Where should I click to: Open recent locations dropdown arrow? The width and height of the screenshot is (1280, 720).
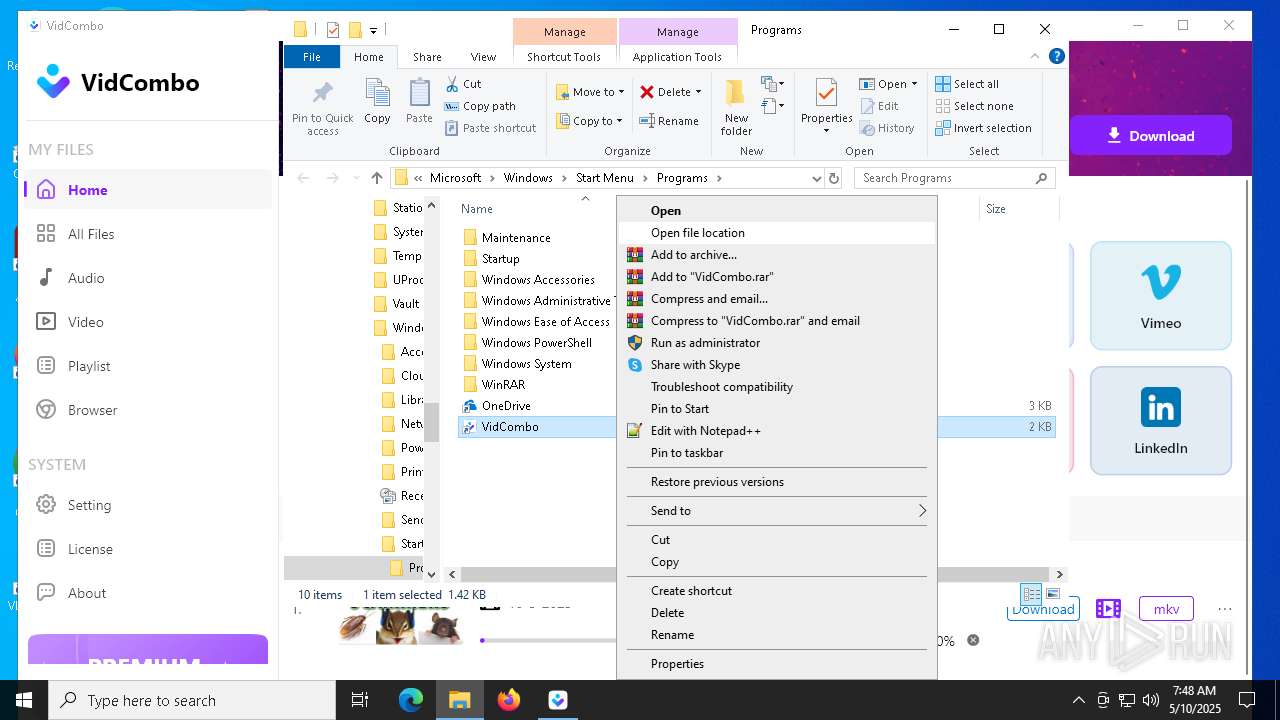pyautogui.click(x=356, y=178)
